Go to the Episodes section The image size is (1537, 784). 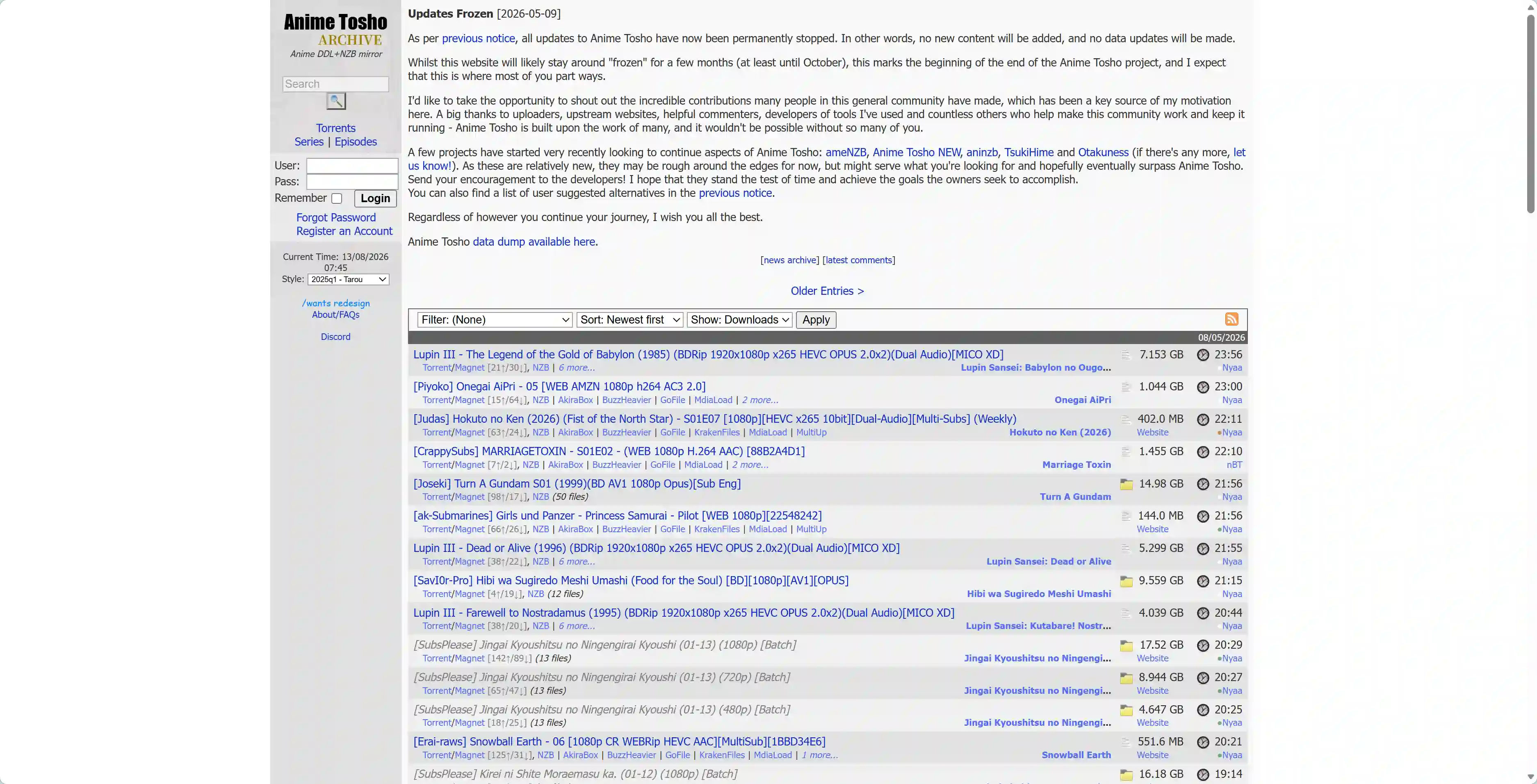point(356,142)
